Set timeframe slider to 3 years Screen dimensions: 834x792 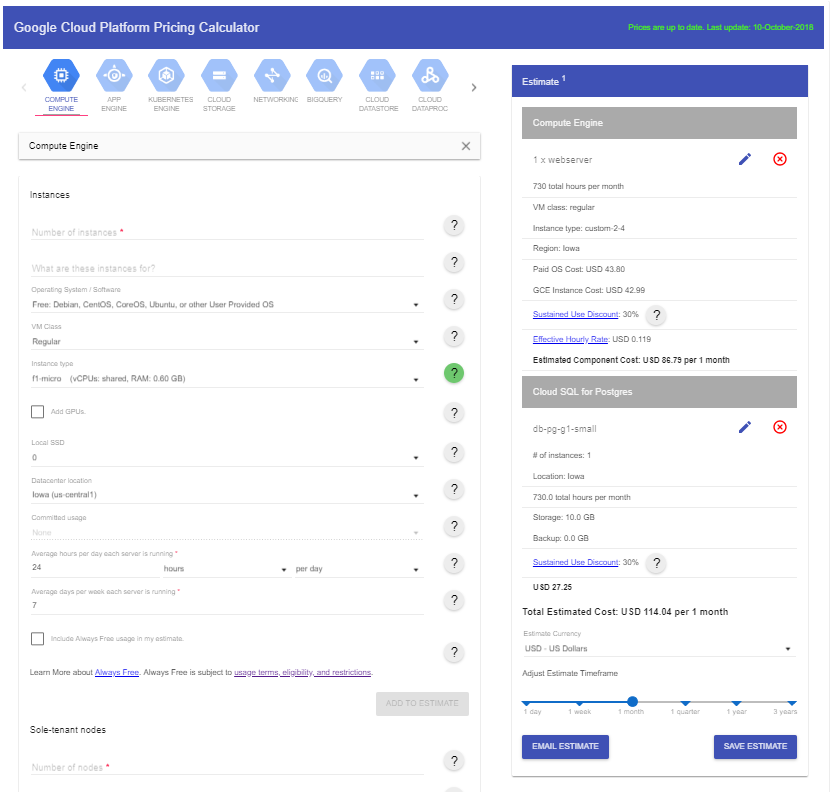coord(792,703)
